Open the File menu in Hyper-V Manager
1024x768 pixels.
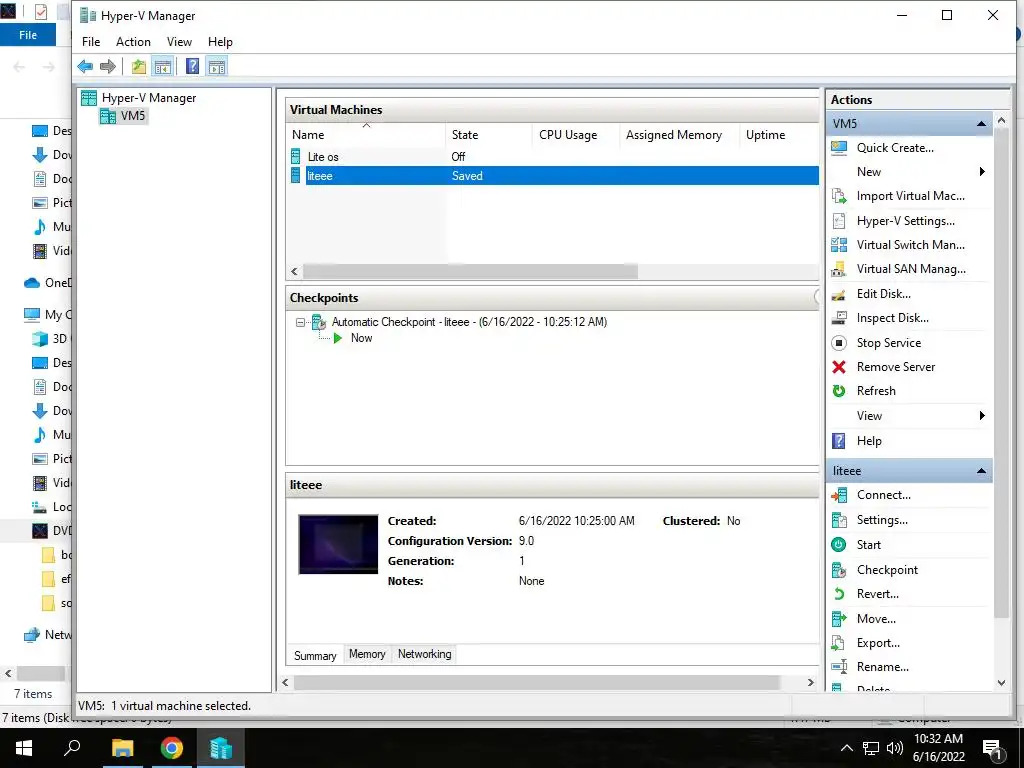91,42
